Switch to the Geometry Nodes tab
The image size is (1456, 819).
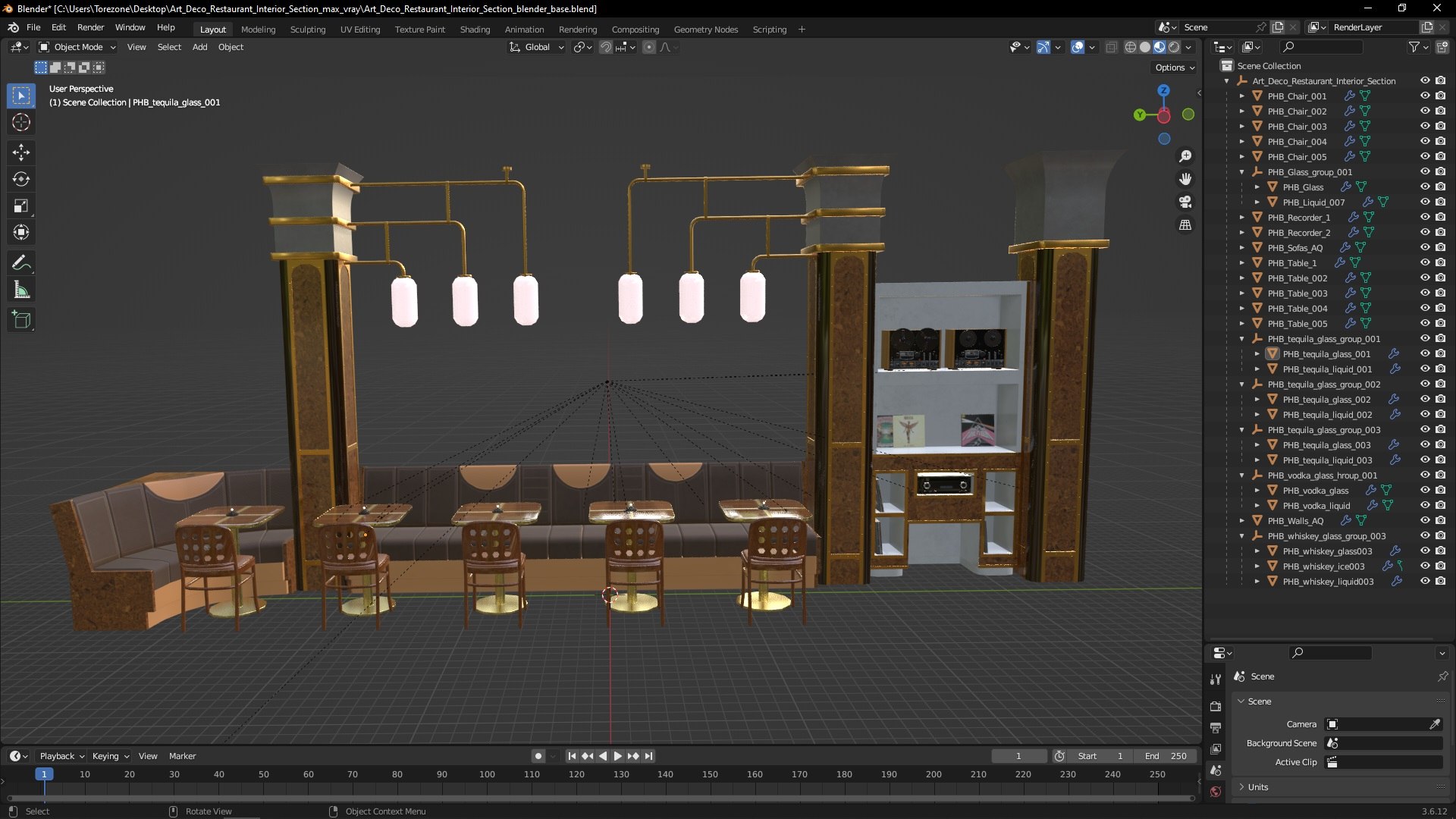point(705,30)
